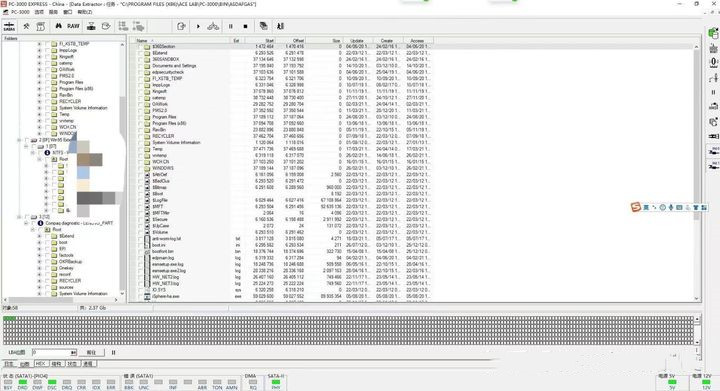The width and height of the screenshot is (720, 391).
Task: Check the RECYCLER folder box in the file list
Action: click(141, 136)
